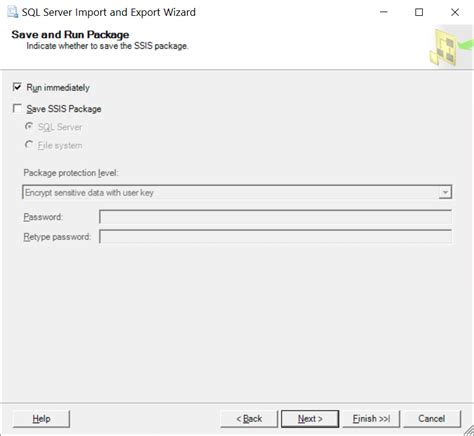The width and height of the screenshot is (474, 436).
Task: Minimize the wizard window
Action: (384, 12)
